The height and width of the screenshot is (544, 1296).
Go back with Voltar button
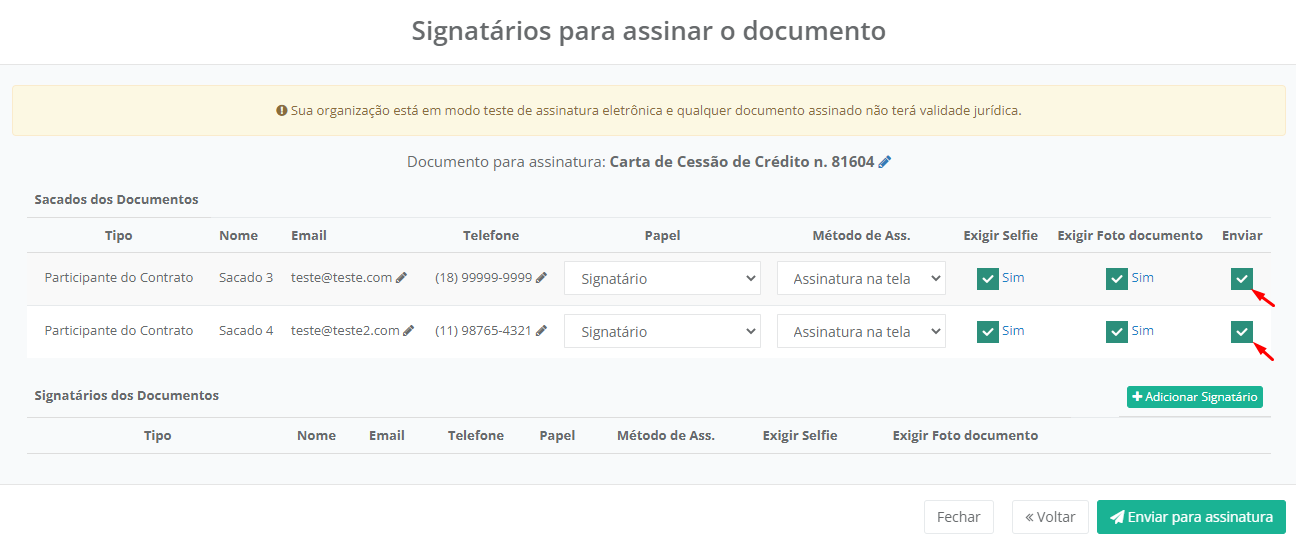click(1050, 517)
